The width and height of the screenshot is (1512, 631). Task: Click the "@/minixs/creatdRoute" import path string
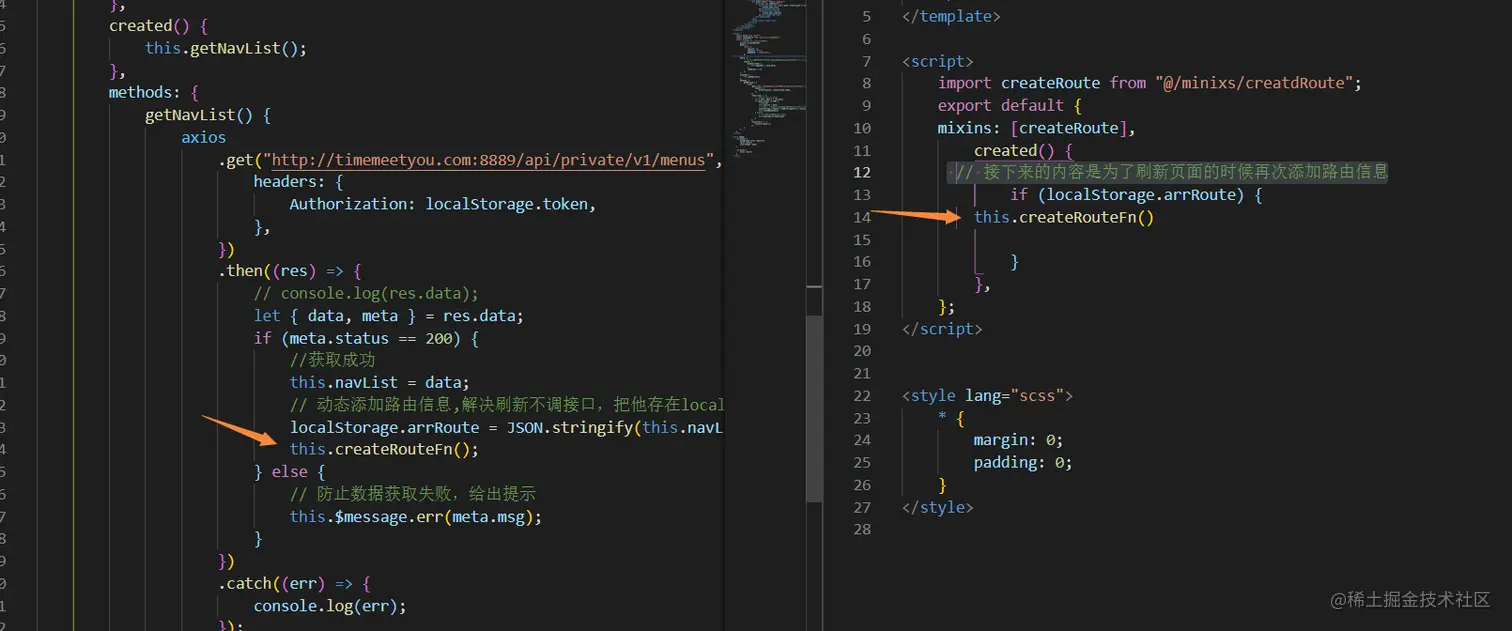[1254, 83]
